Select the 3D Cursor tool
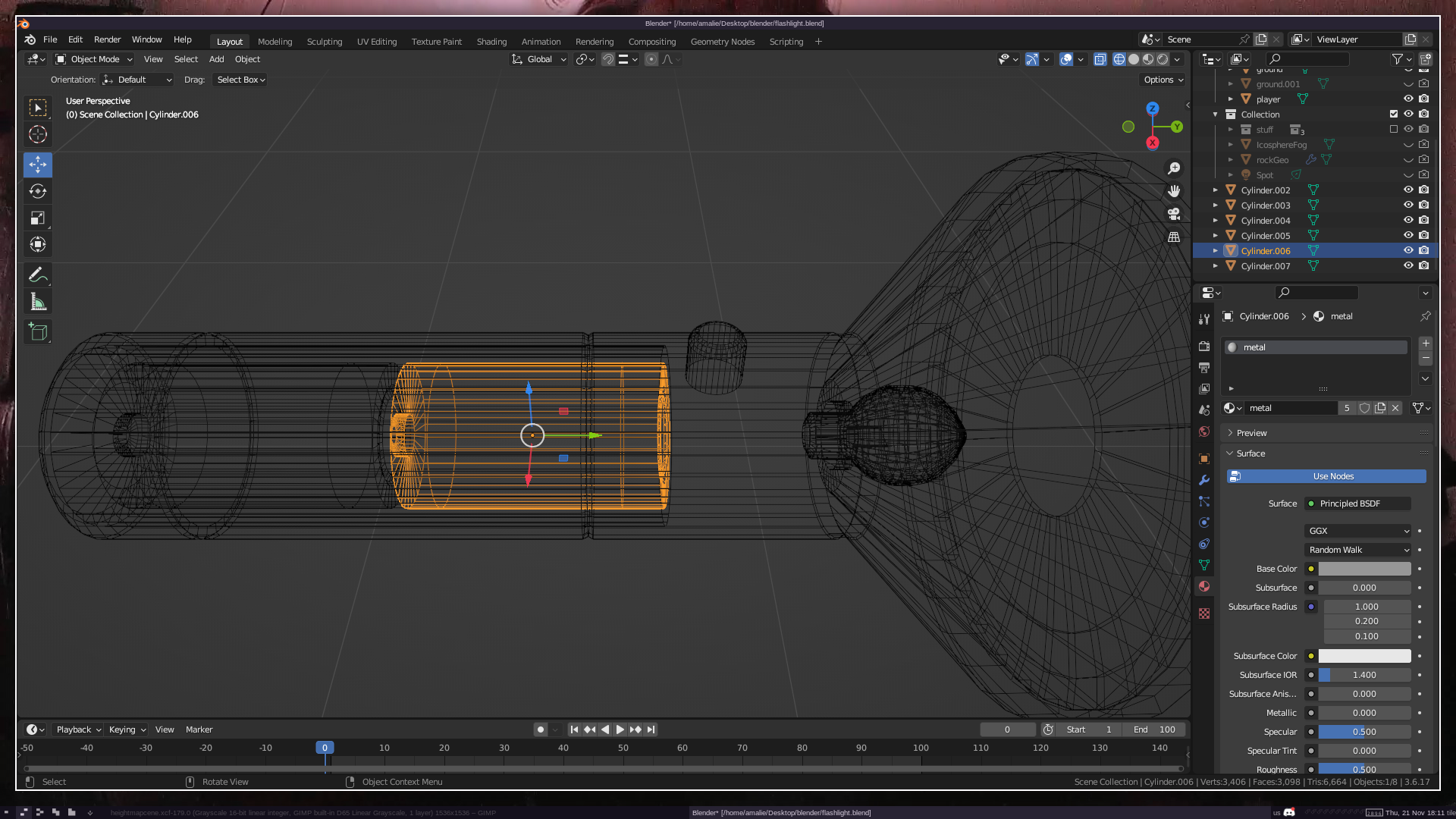Image resolution: width=1456 pixels, height=819 pixels. click(38, 134)
